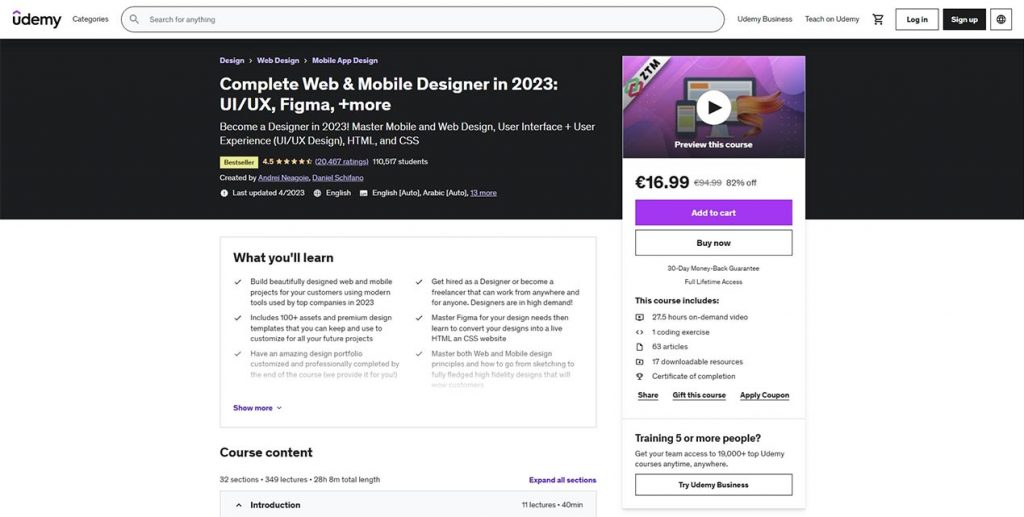Click the Share link

pos(648,396)
